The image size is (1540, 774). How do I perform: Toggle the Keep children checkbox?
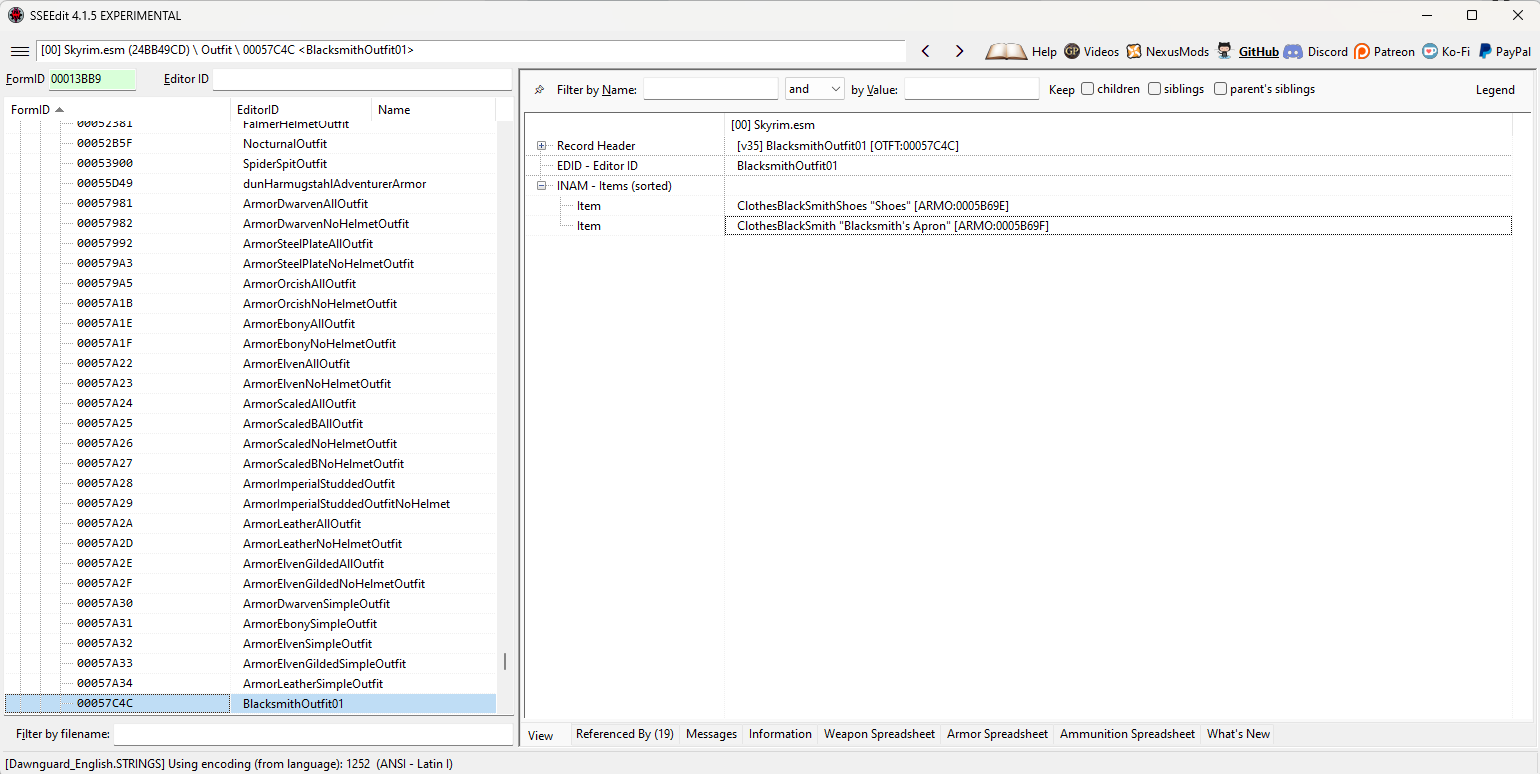1087,89
